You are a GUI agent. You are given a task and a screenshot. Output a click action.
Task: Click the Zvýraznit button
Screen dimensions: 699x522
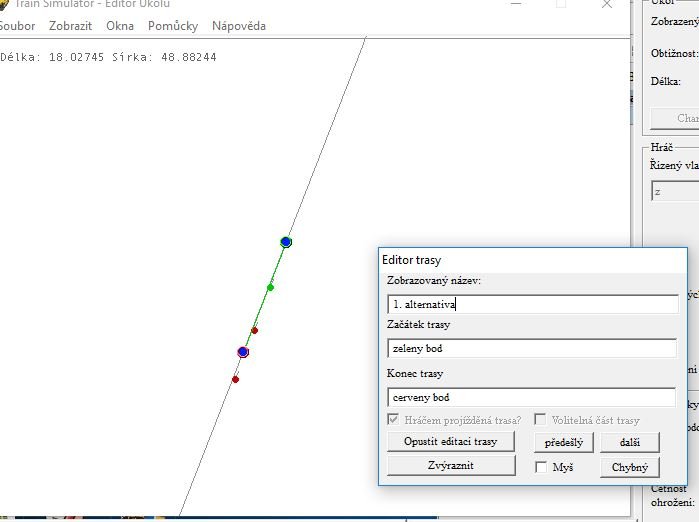point(451,465)
